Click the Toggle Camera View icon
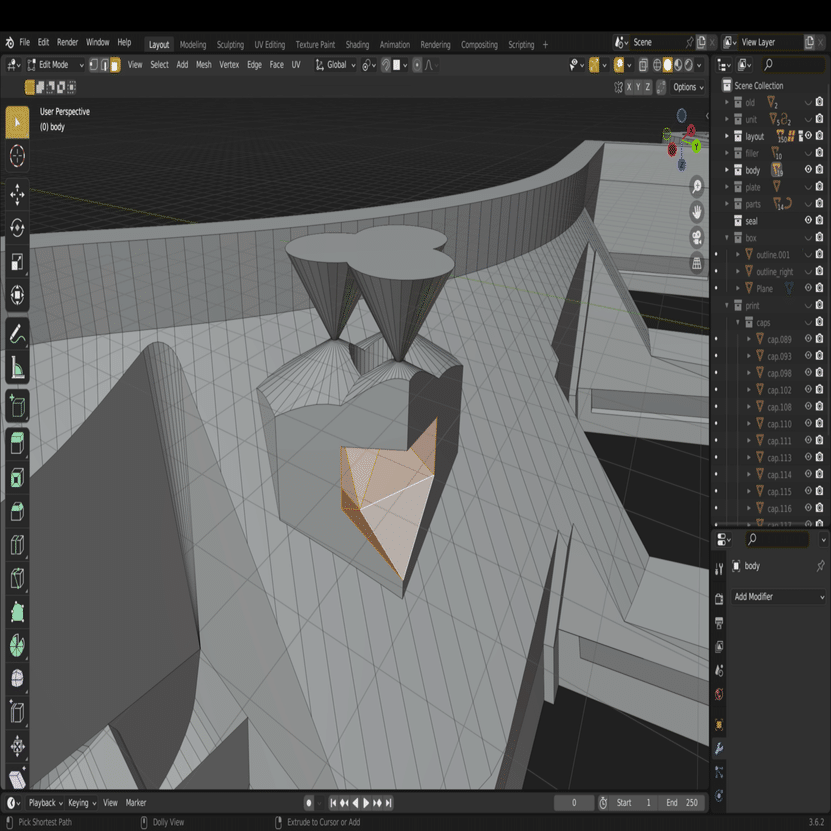 click(696, 238)
